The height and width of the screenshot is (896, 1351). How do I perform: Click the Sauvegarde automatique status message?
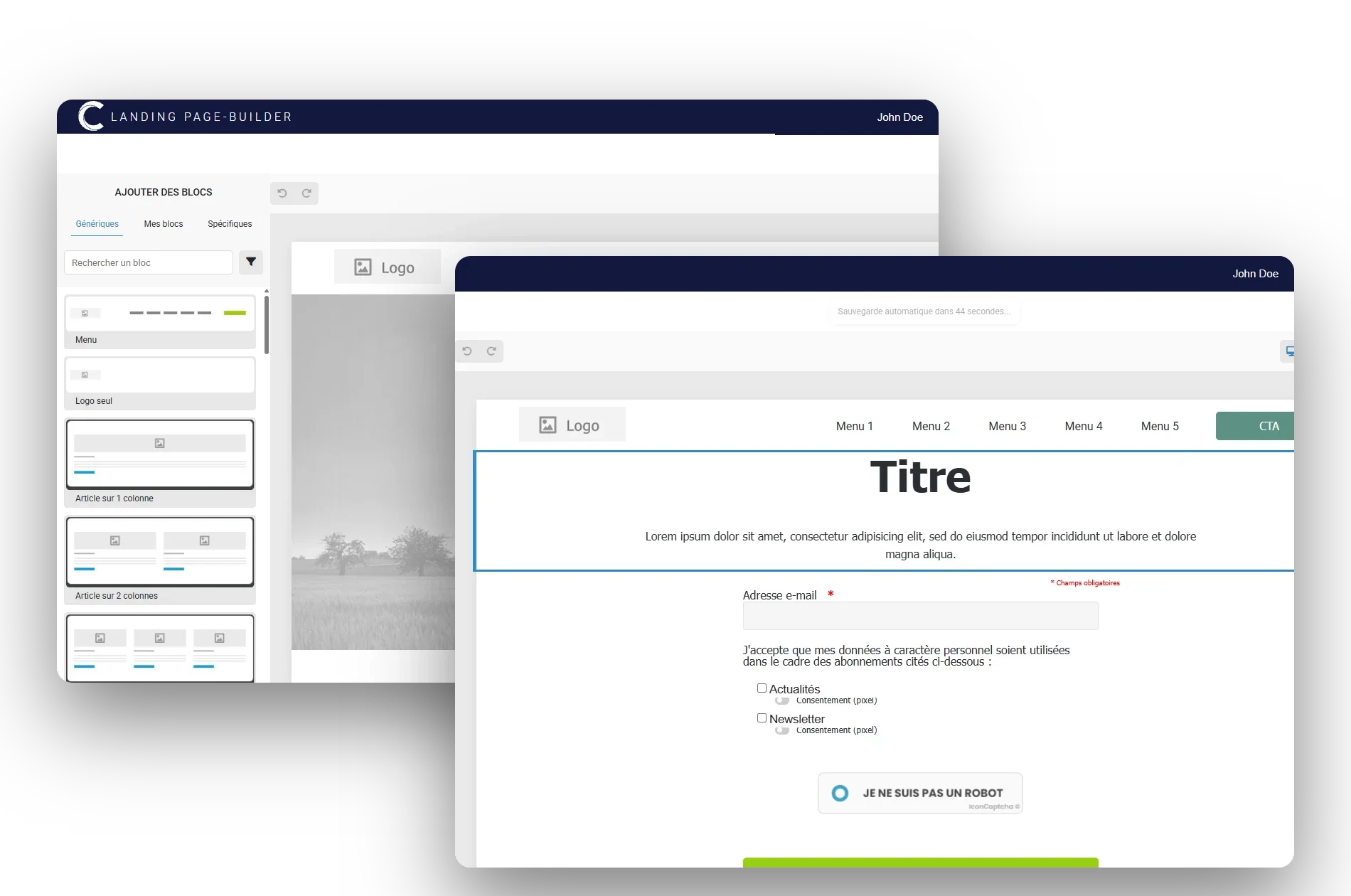tap(924, 311)
